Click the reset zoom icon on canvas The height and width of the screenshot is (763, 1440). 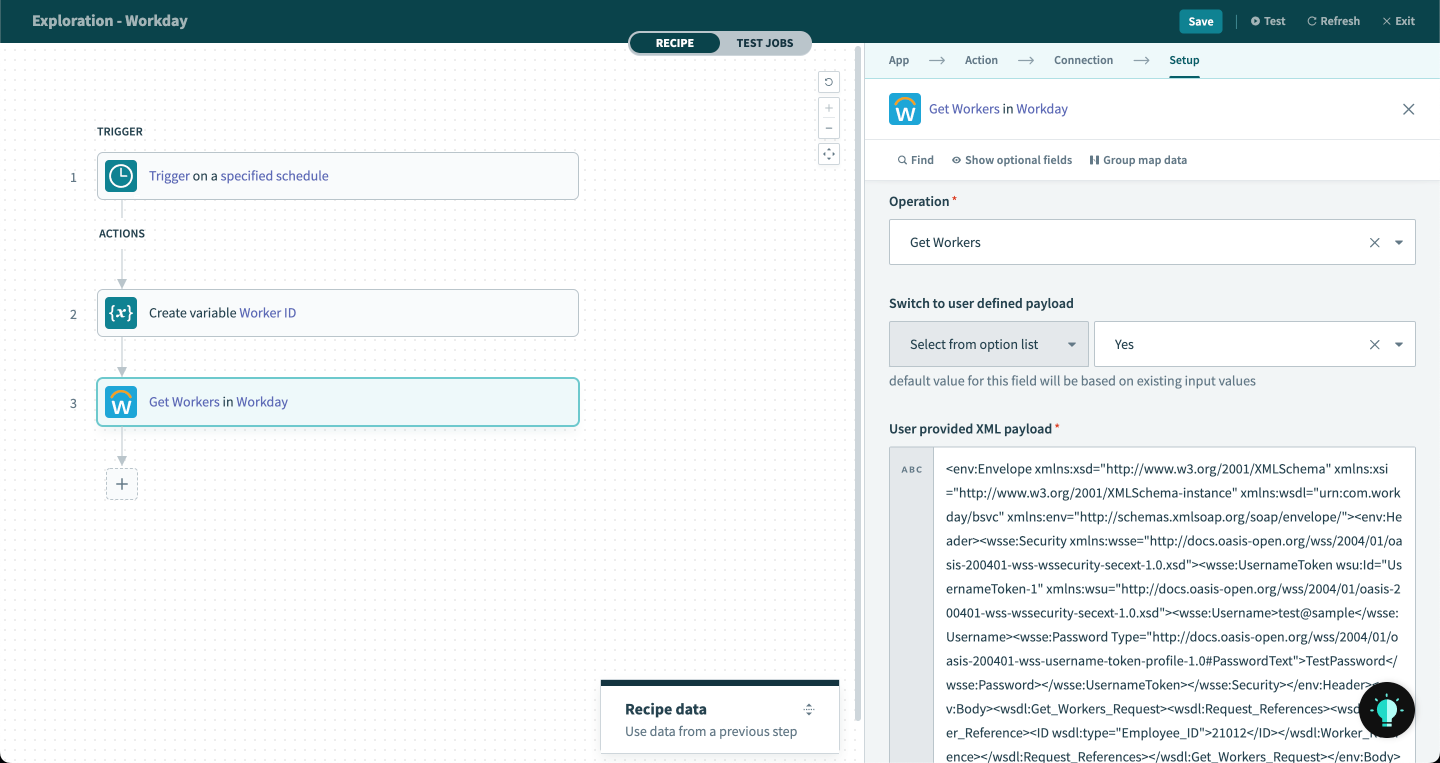pos(828,81)
